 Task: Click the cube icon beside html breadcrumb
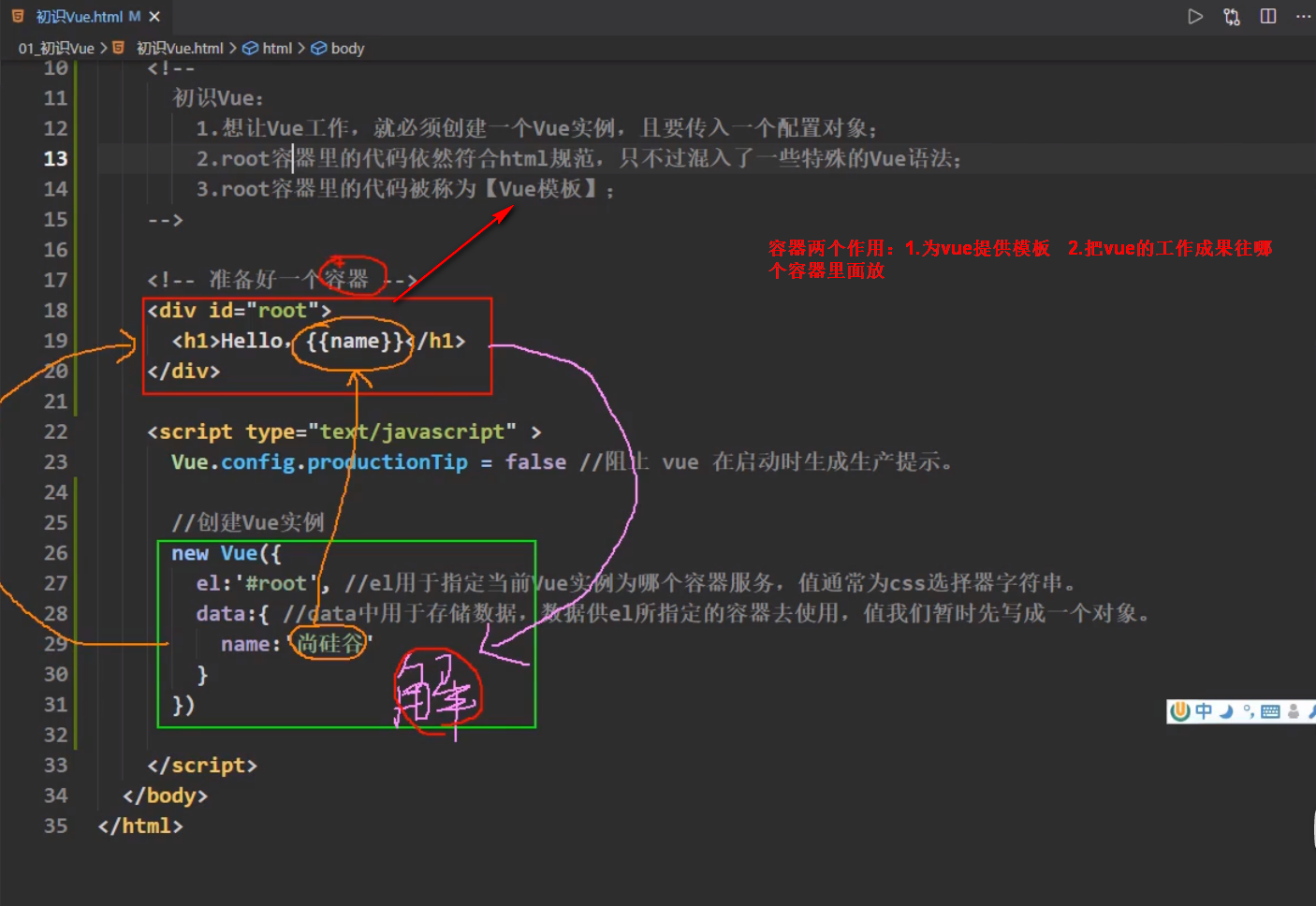tap(251, 49)
